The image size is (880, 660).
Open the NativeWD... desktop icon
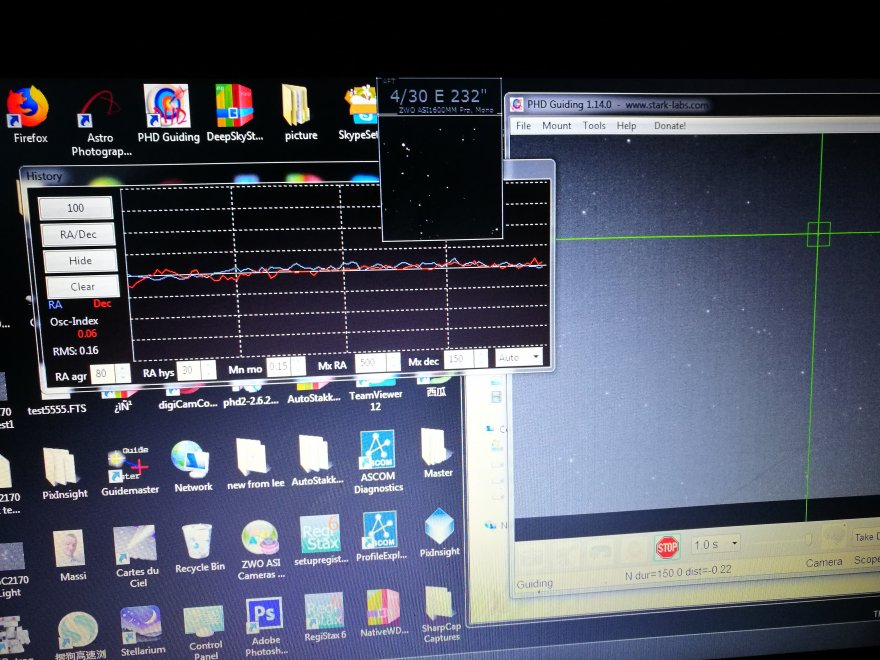tap(384, 613)
